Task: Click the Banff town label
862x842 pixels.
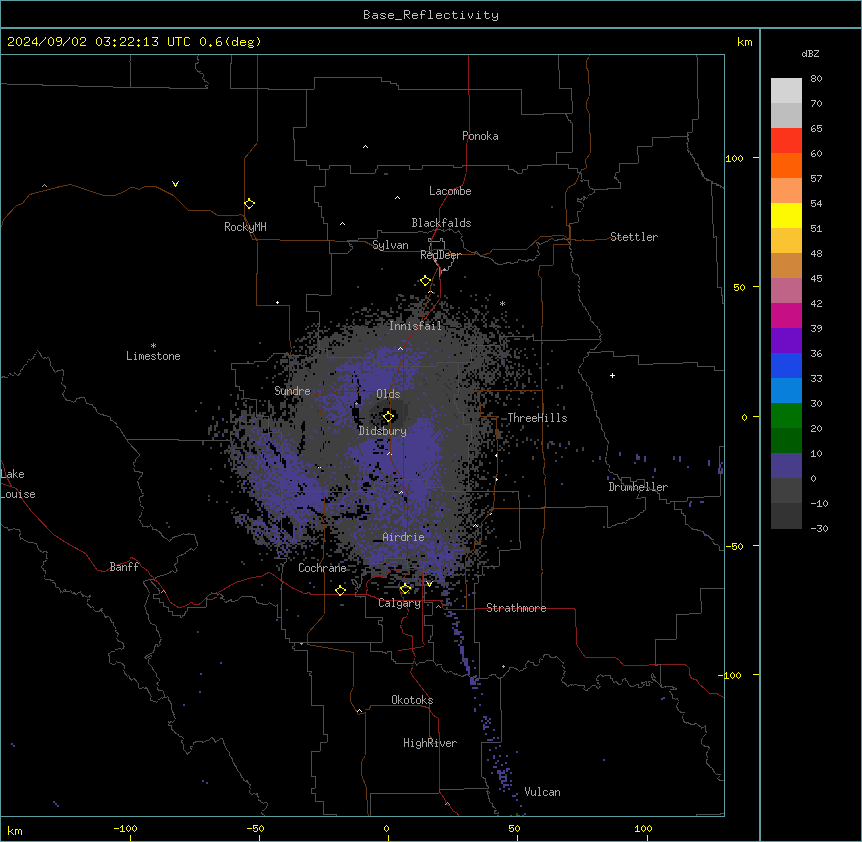Action: 124,567
